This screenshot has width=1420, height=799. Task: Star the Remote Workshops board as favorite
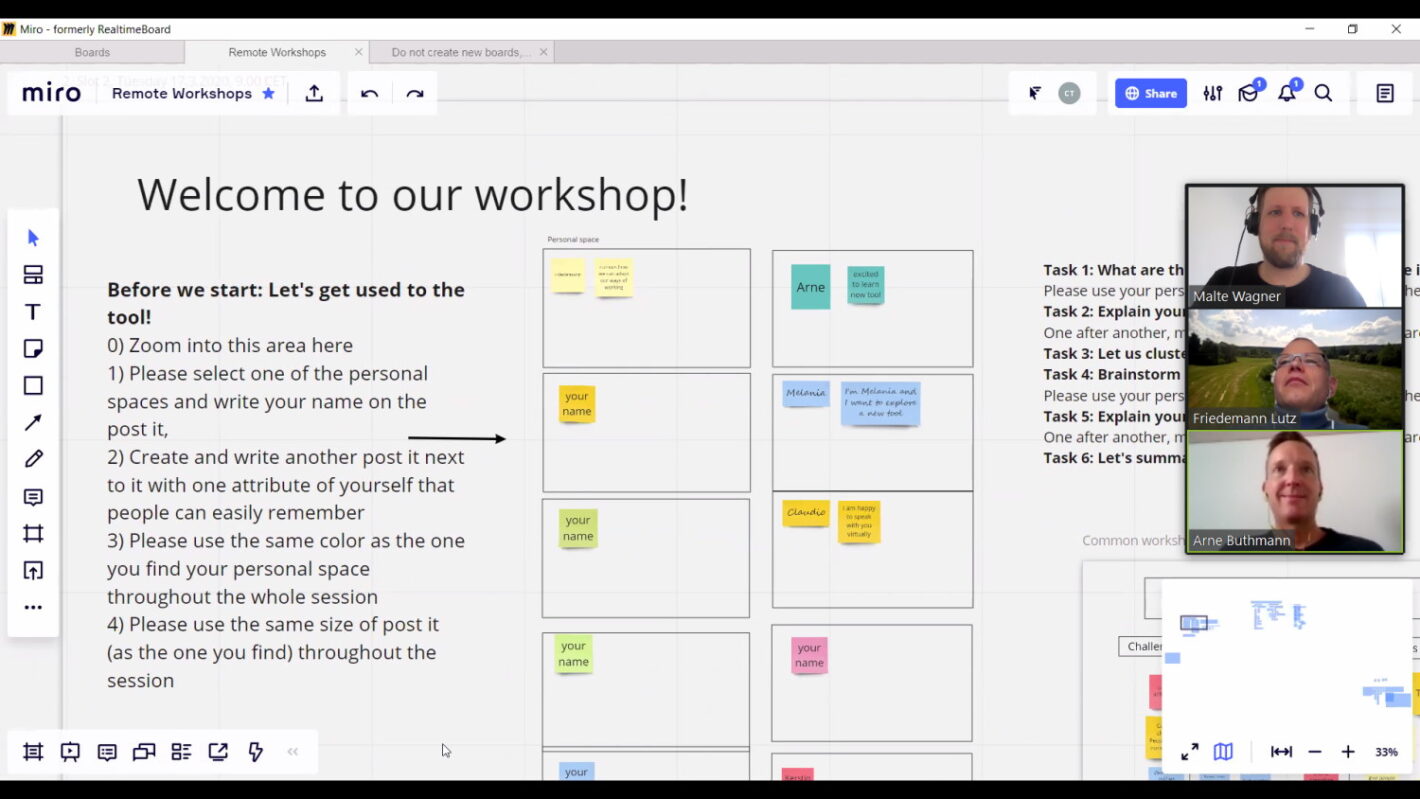click(268, 93)
